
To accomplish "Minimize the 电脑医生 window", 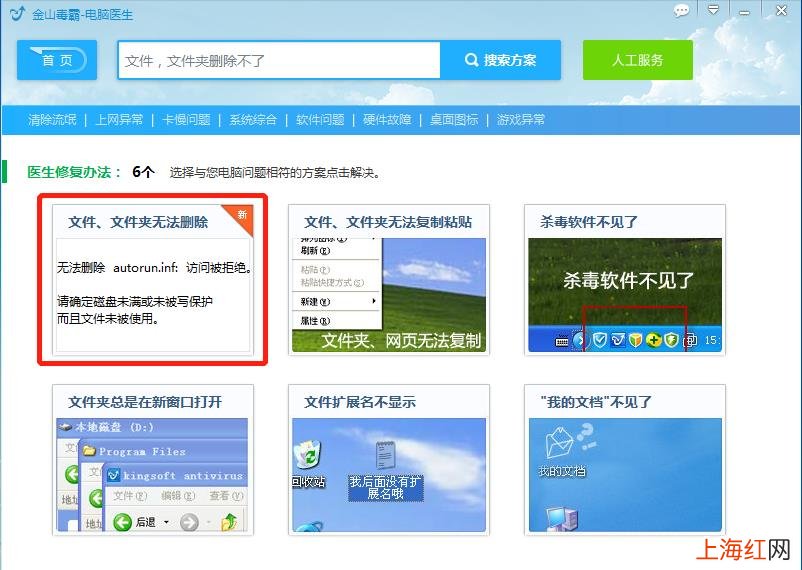I will coord(745,11).
